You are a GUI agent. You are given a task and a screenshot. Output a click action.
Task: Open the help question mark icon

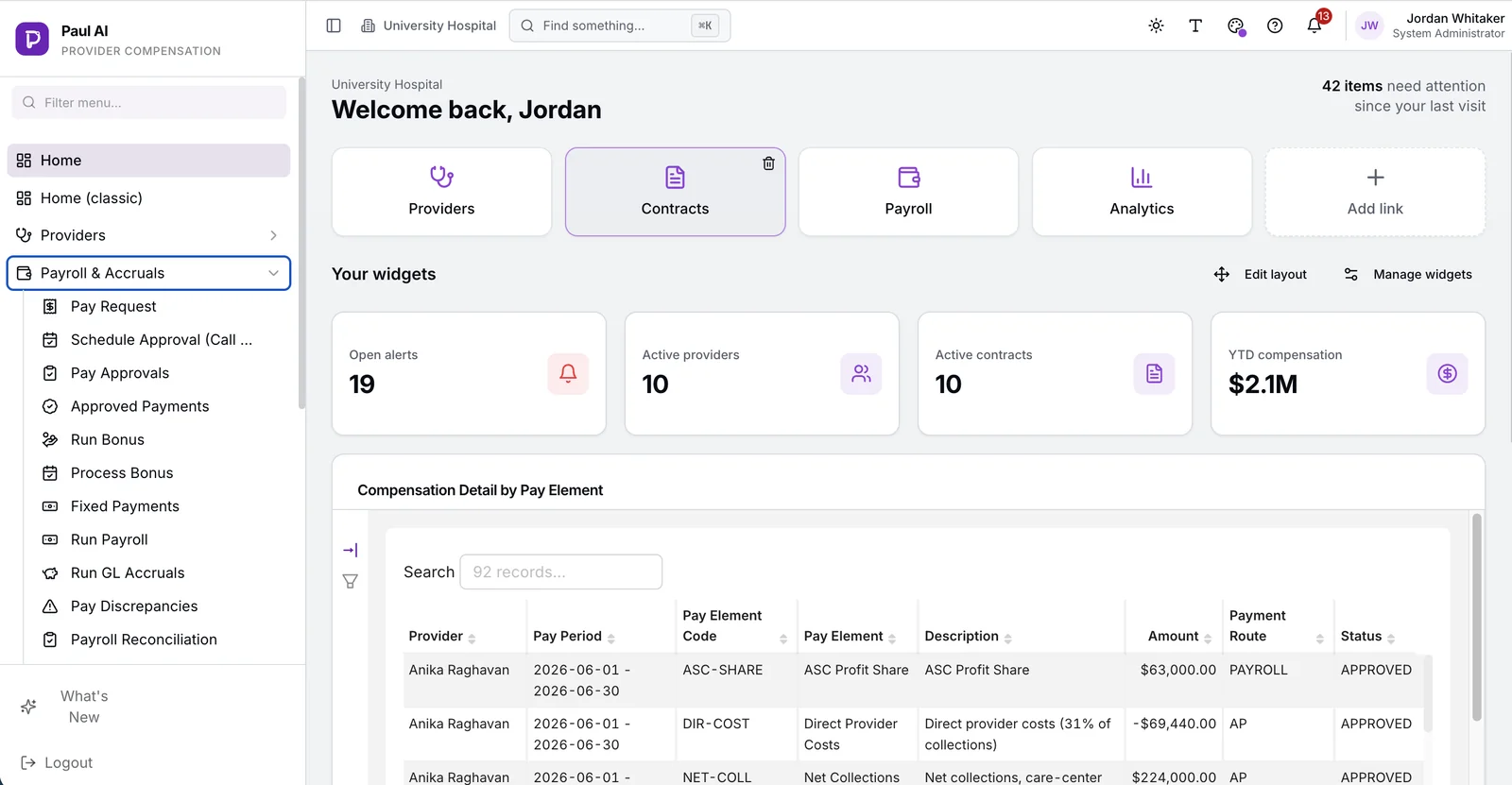[x=1275, y=26]
